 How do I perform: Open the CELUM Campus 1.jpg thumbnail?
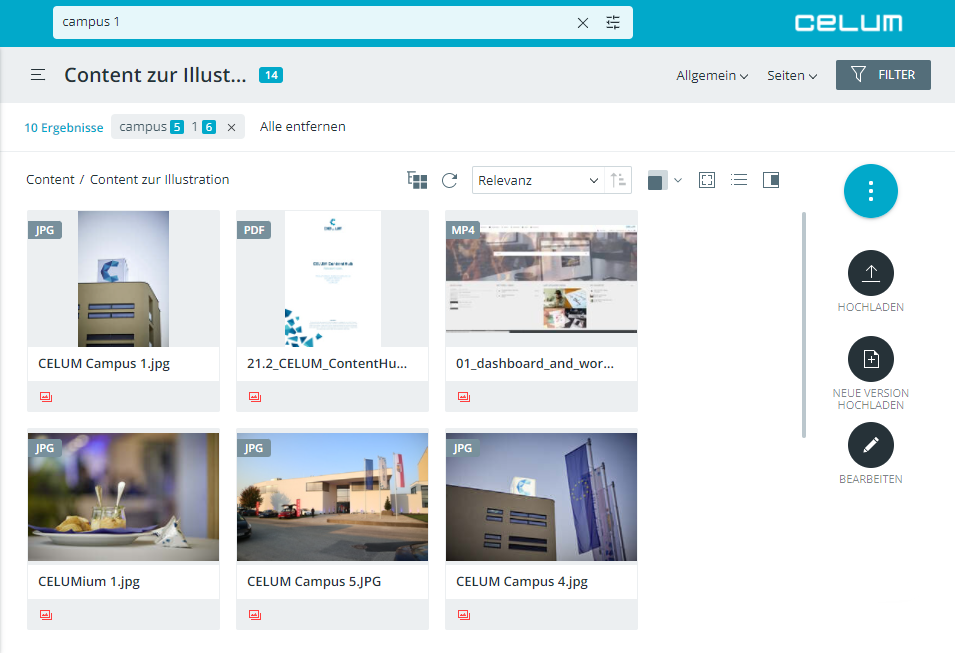[124, 279]
